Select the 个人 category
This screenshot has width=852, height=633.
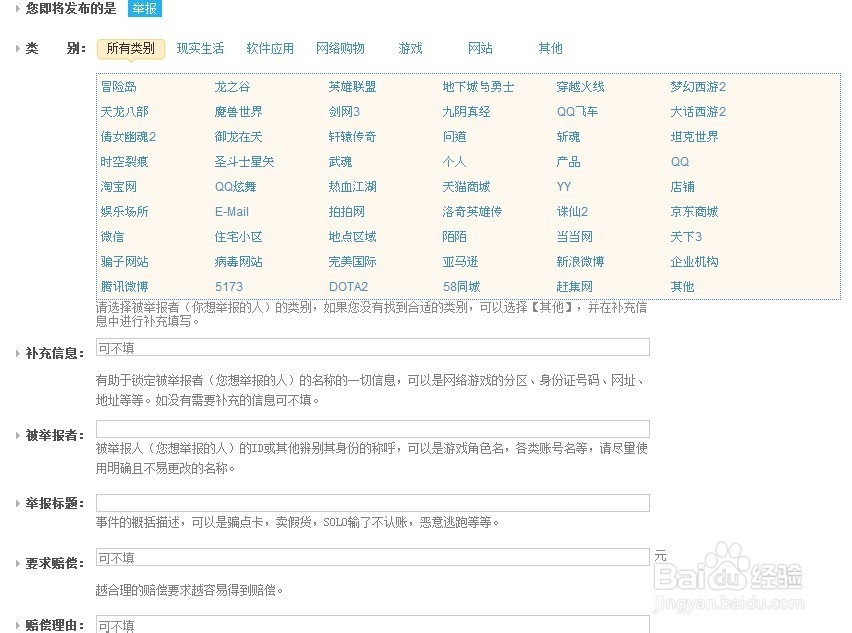pyautogui.click(x=454, y=162)
